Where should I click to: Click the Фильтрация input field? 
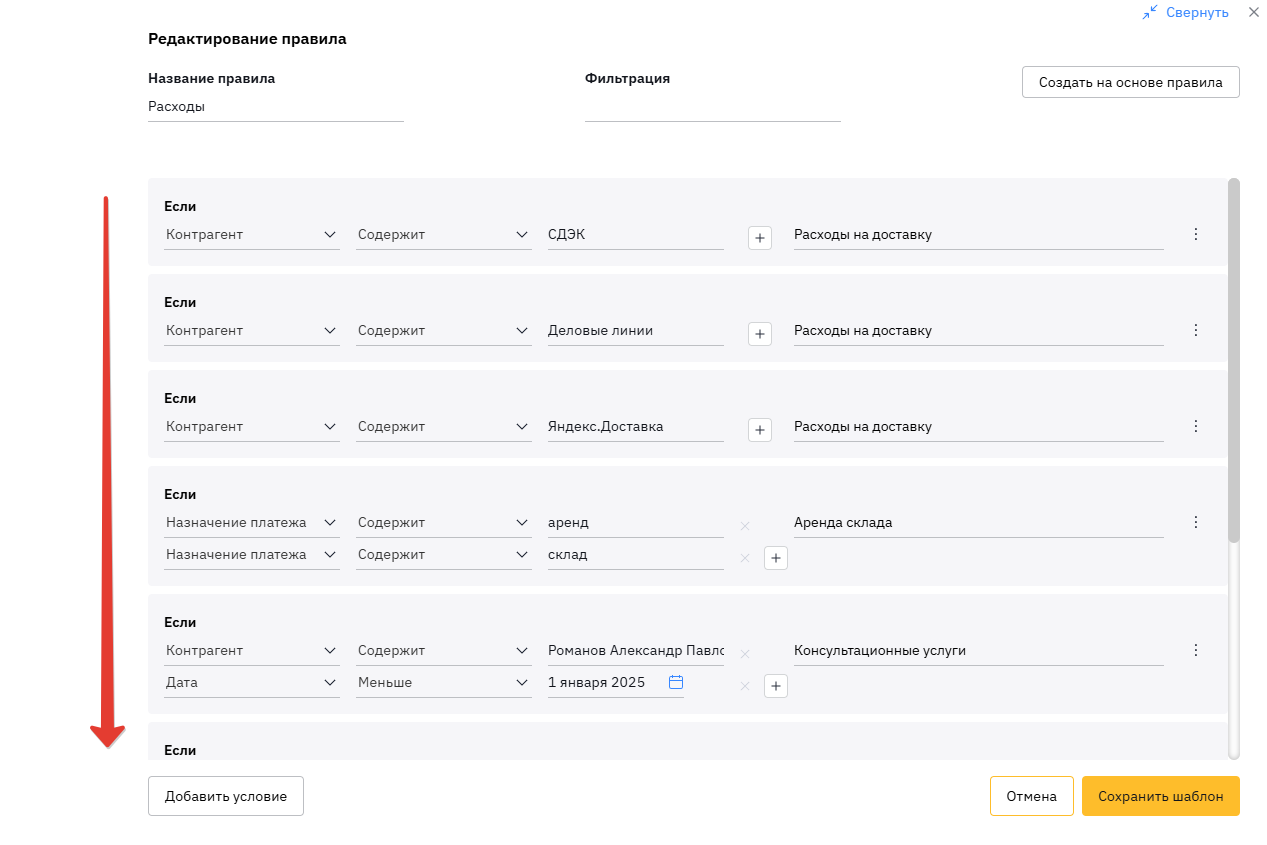point(712,107)
